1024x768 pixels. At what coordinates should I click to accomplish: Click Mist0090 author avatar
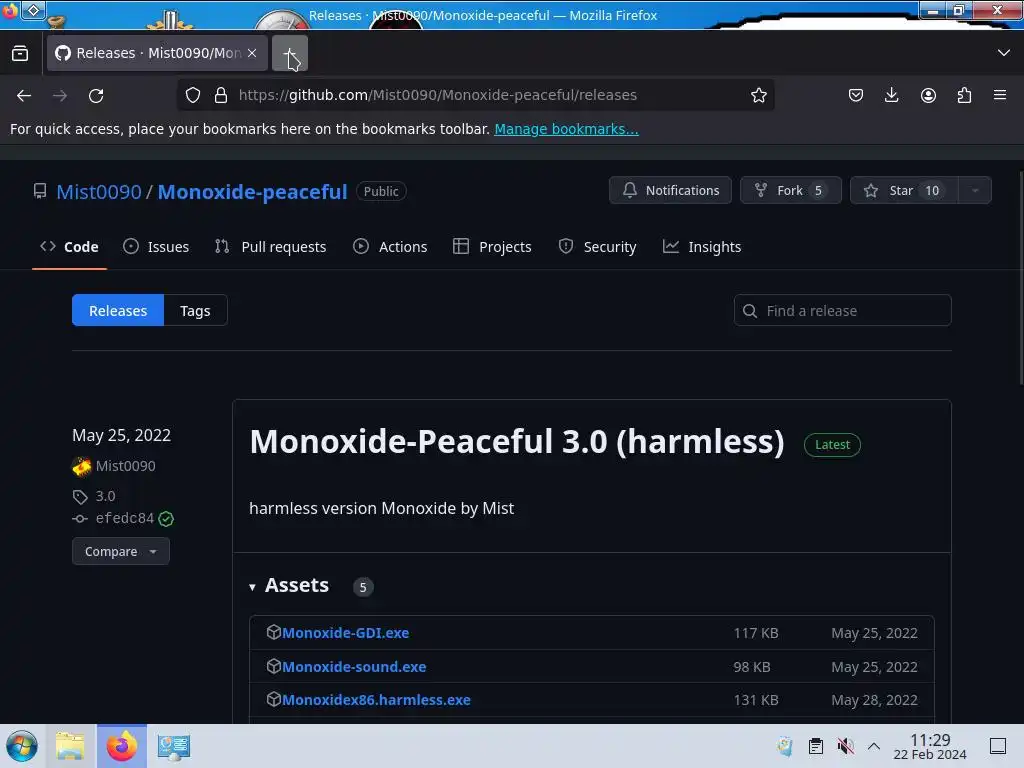click(82, 466)
